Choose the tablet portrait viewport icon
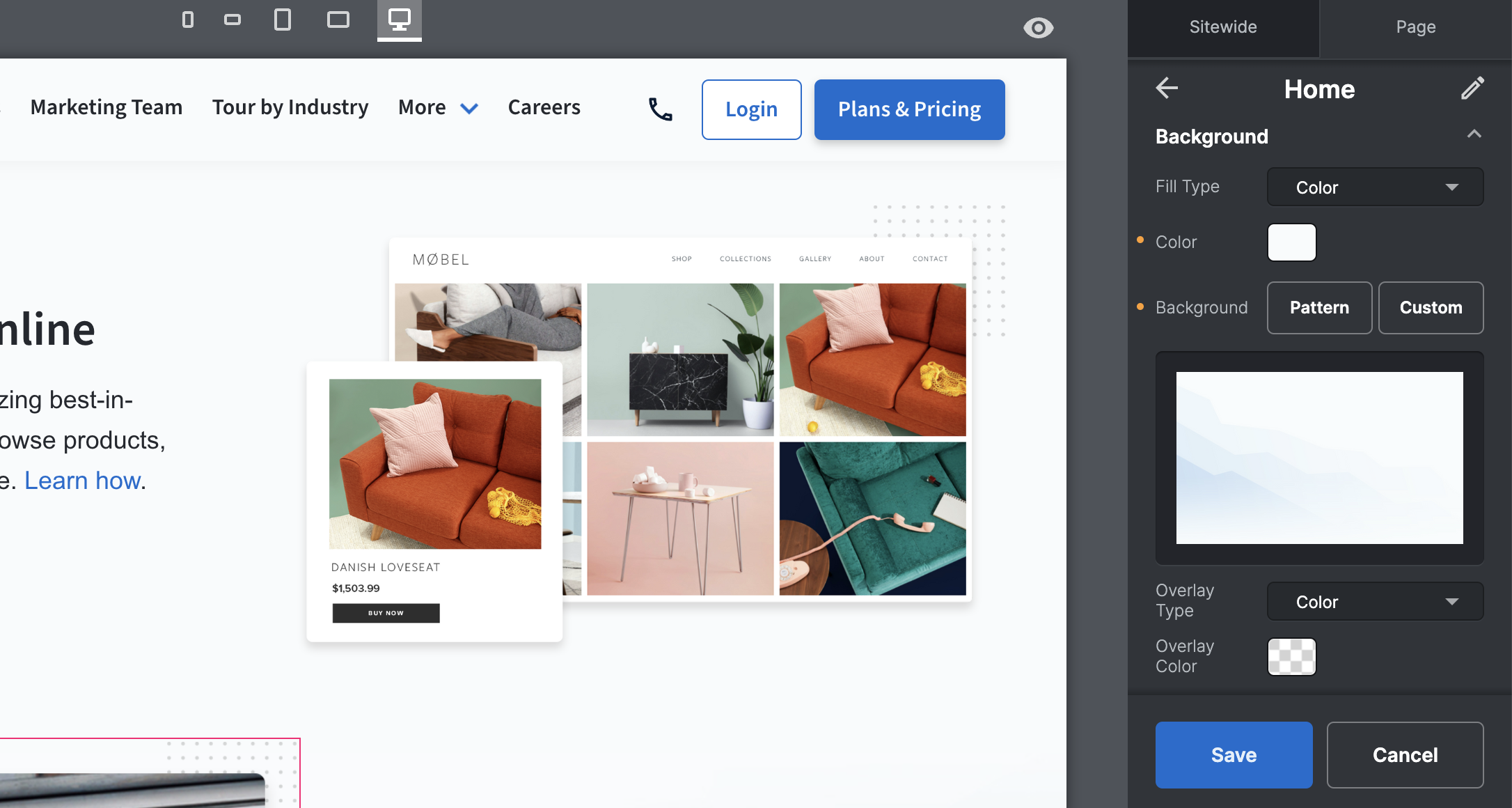Image resolution: width=1512 pixels, height=808 pixels. (x=283, y=20)
